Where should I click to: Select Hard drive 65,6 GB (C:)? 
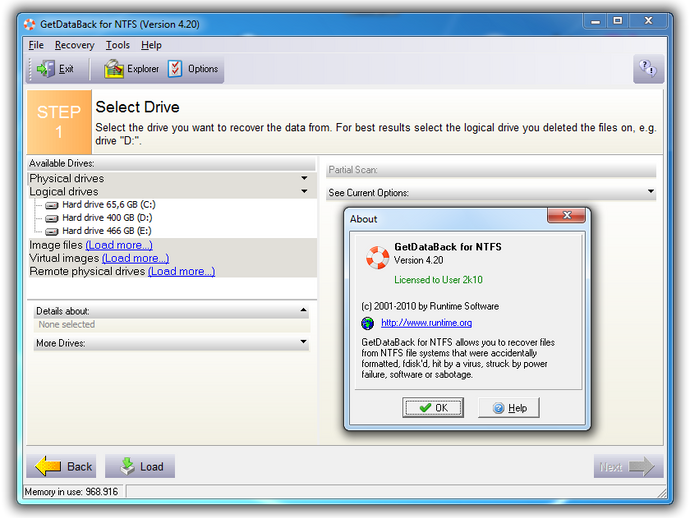109,205
